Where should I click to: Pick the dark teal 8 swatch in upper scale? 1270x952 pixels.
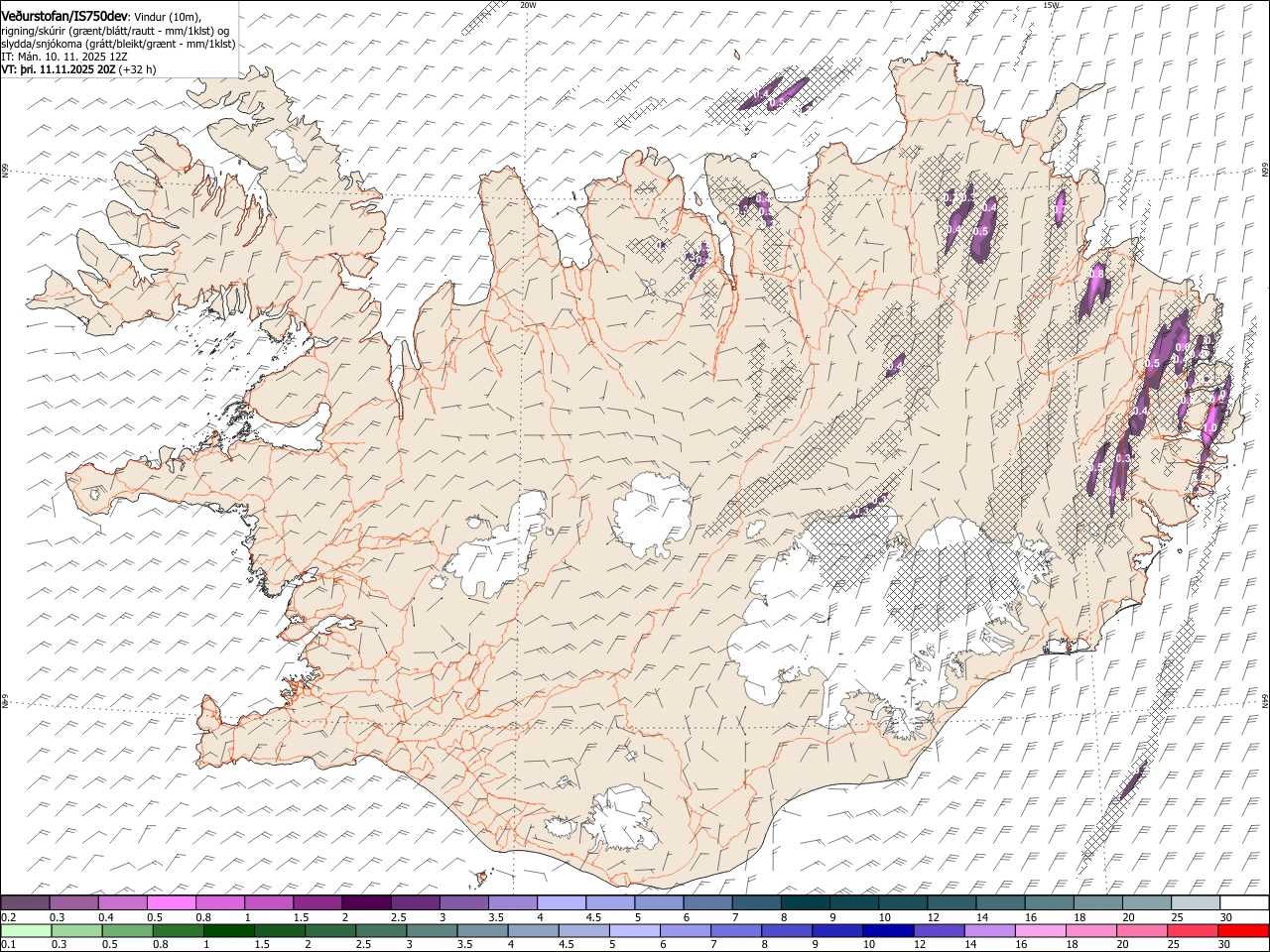[x=805, y=903]
